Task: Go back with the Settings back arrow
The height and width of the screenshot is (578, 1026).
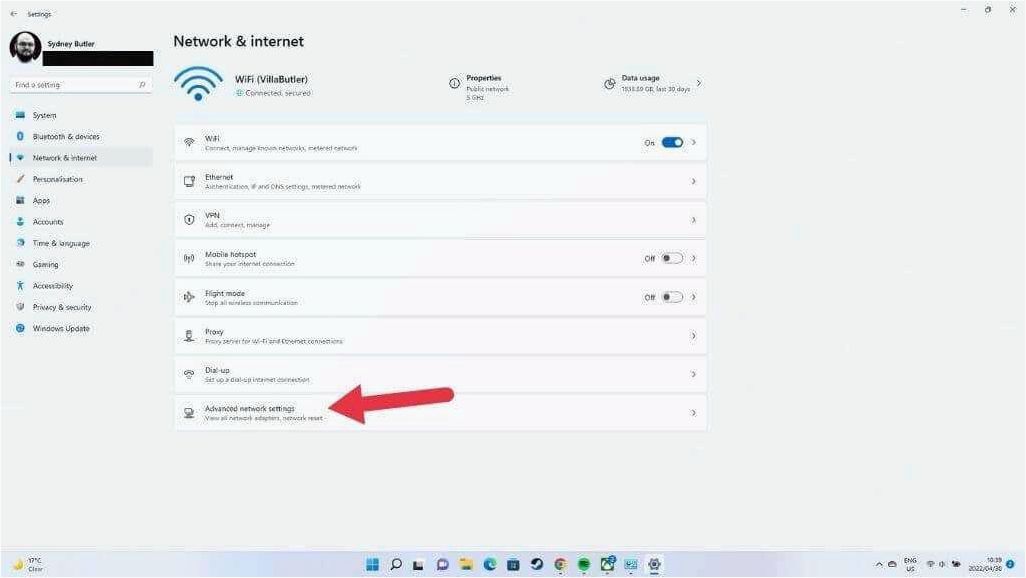Action: (14, 14)
